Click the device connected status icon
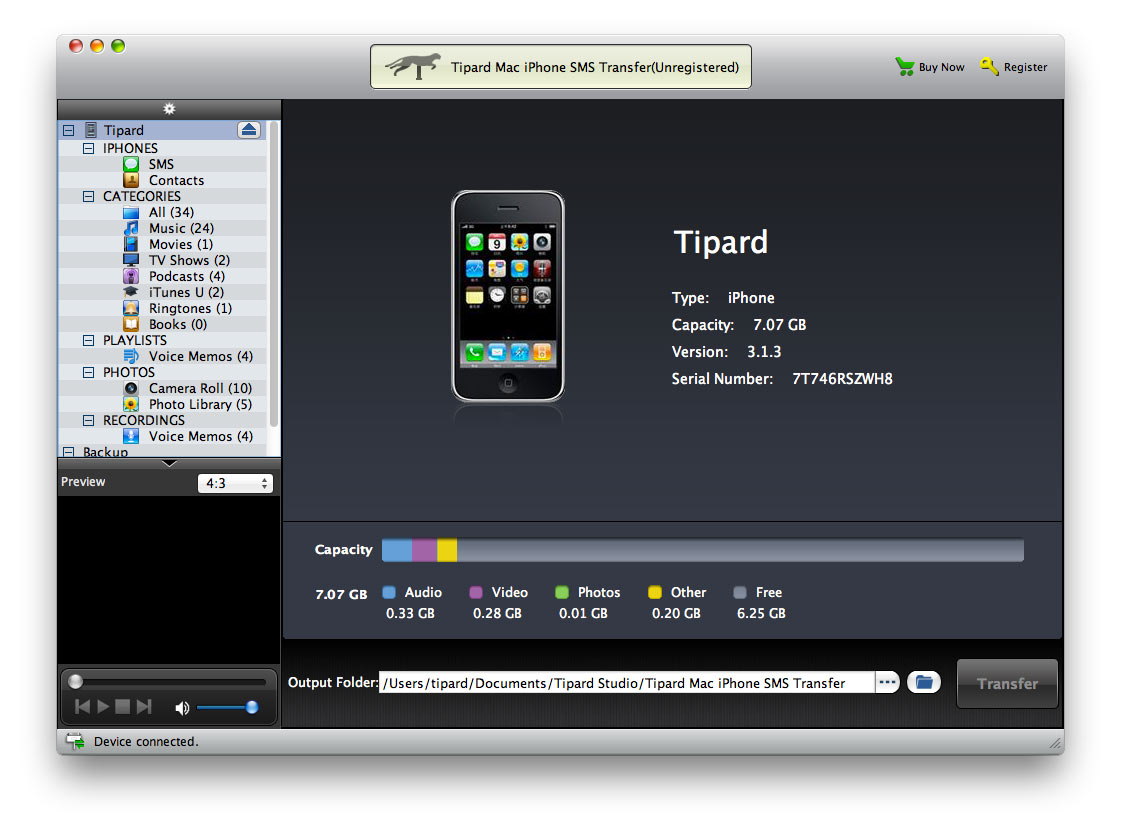This screenshot has width=1121, height=834. pos(75,741)
